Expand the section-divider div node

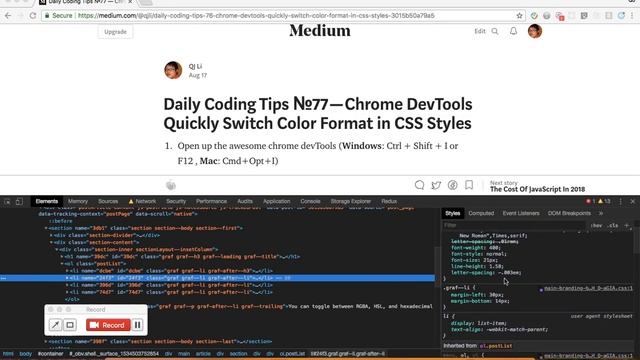point(51,235)
